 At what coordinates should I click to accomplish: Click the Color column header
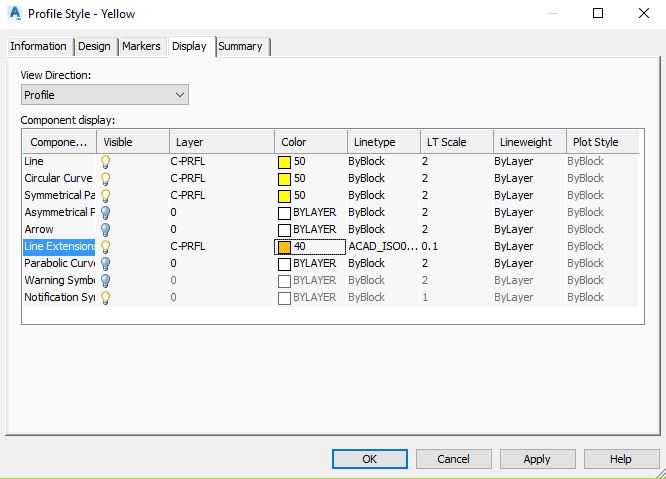[311, 142]
